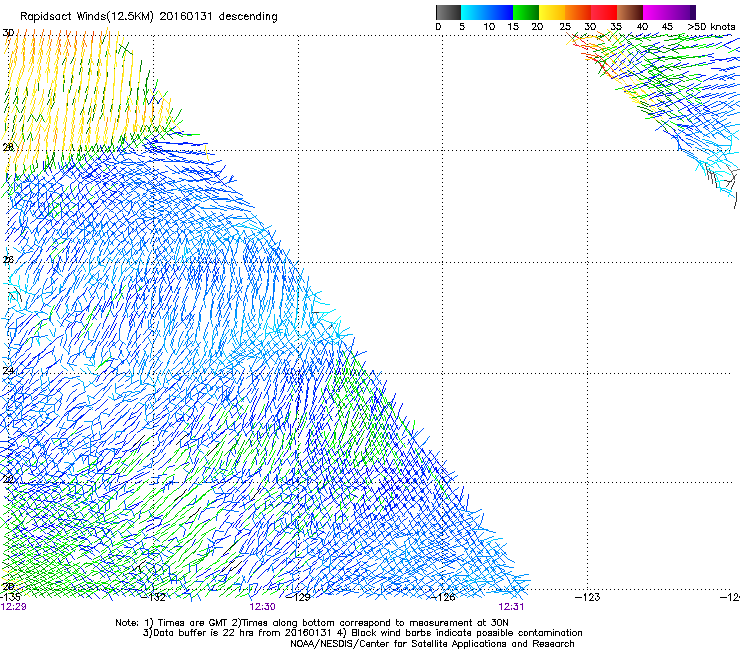Viewport: 740px width, 650px height.
Task: Click the 12:31 time label
Action: pos(512,607)
